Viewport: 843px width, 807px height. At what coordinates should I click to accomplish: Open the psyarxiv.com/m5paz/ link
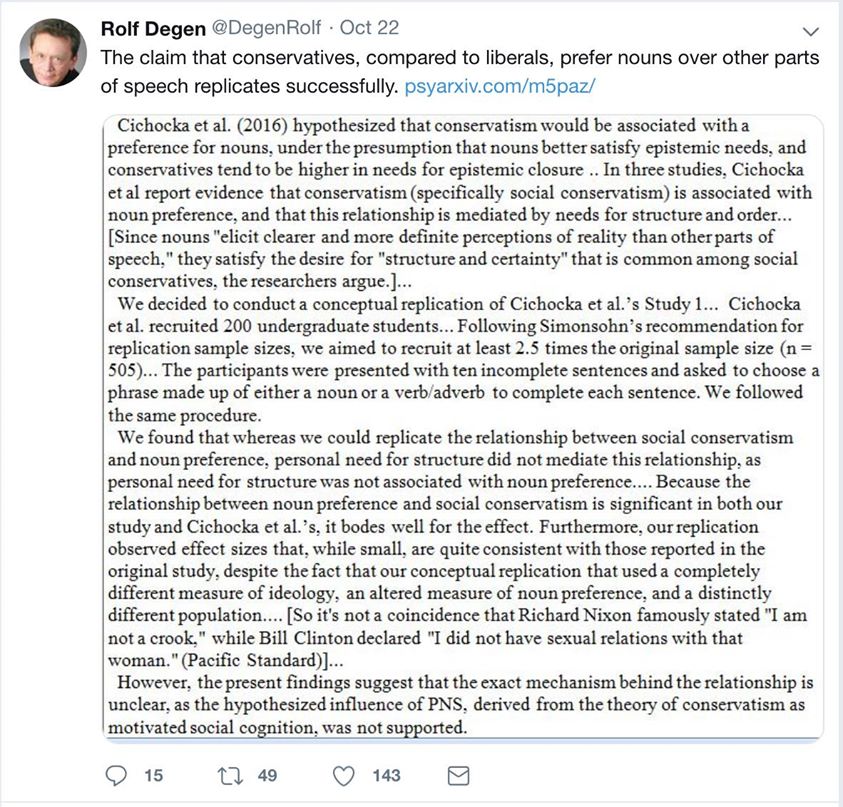(500, 86)
